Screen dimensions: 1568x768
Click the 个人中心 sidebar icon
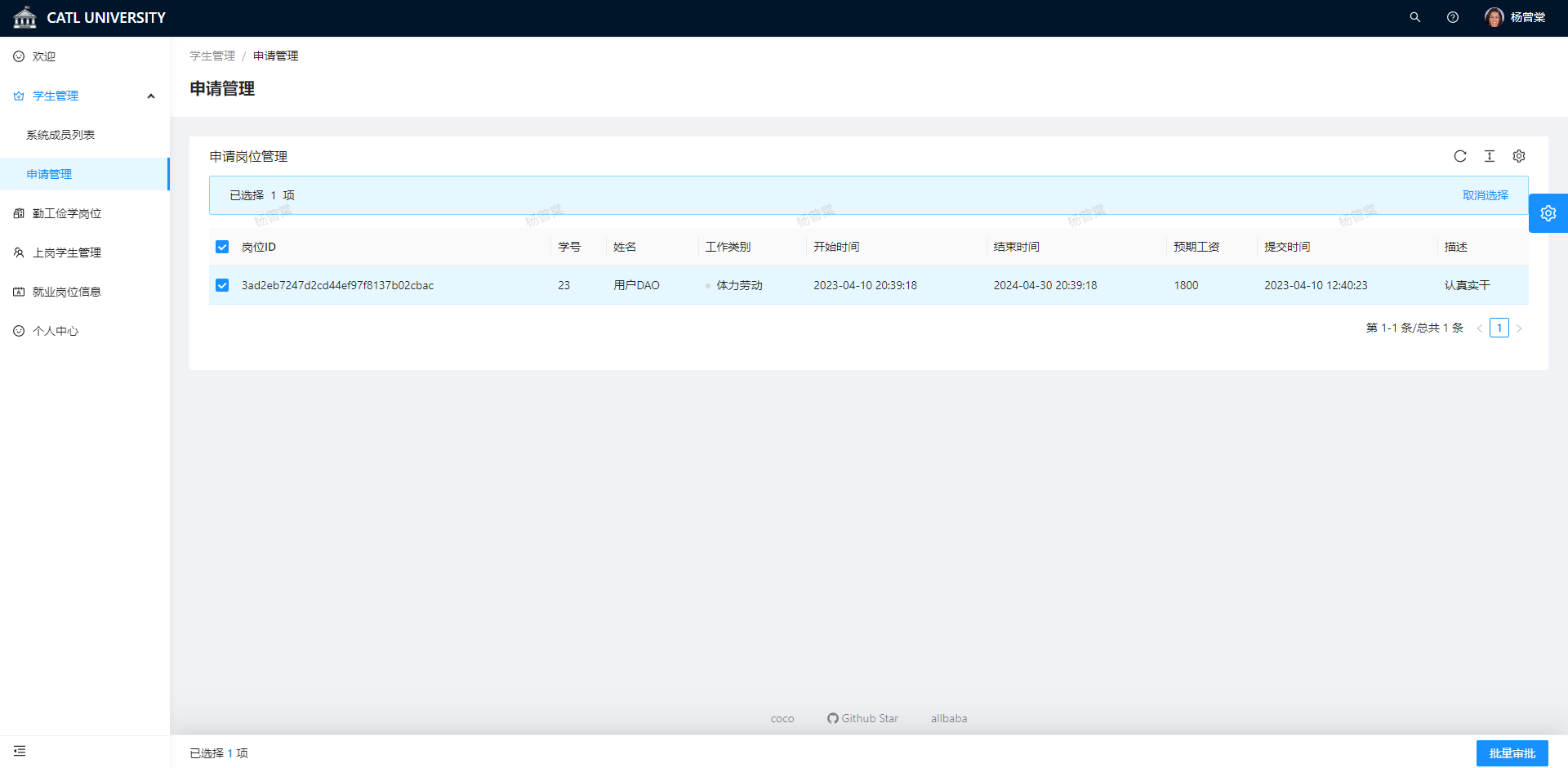coord(19,331)
